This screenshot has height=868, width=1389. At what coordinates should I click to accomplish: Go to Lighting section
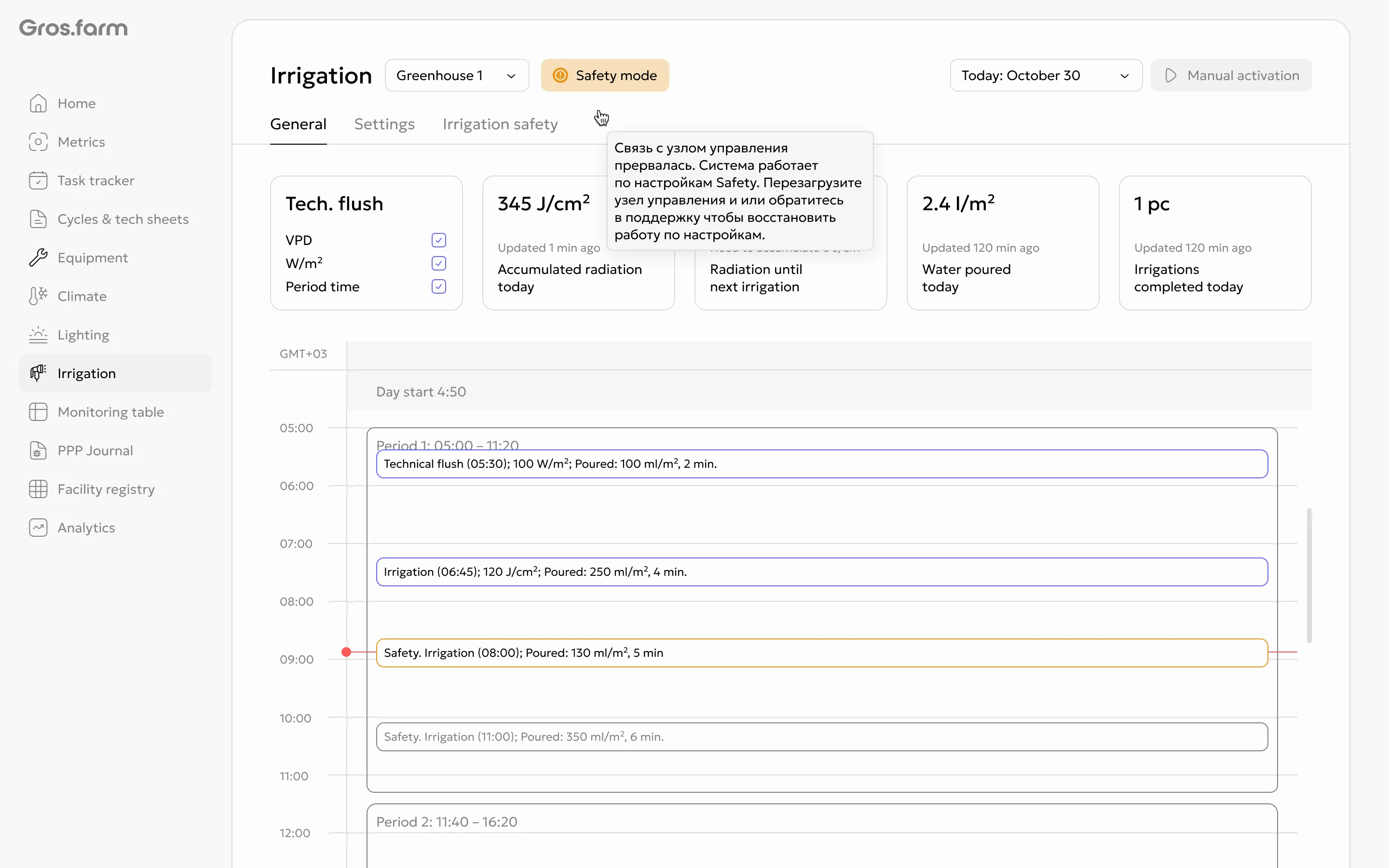[115, 335]
